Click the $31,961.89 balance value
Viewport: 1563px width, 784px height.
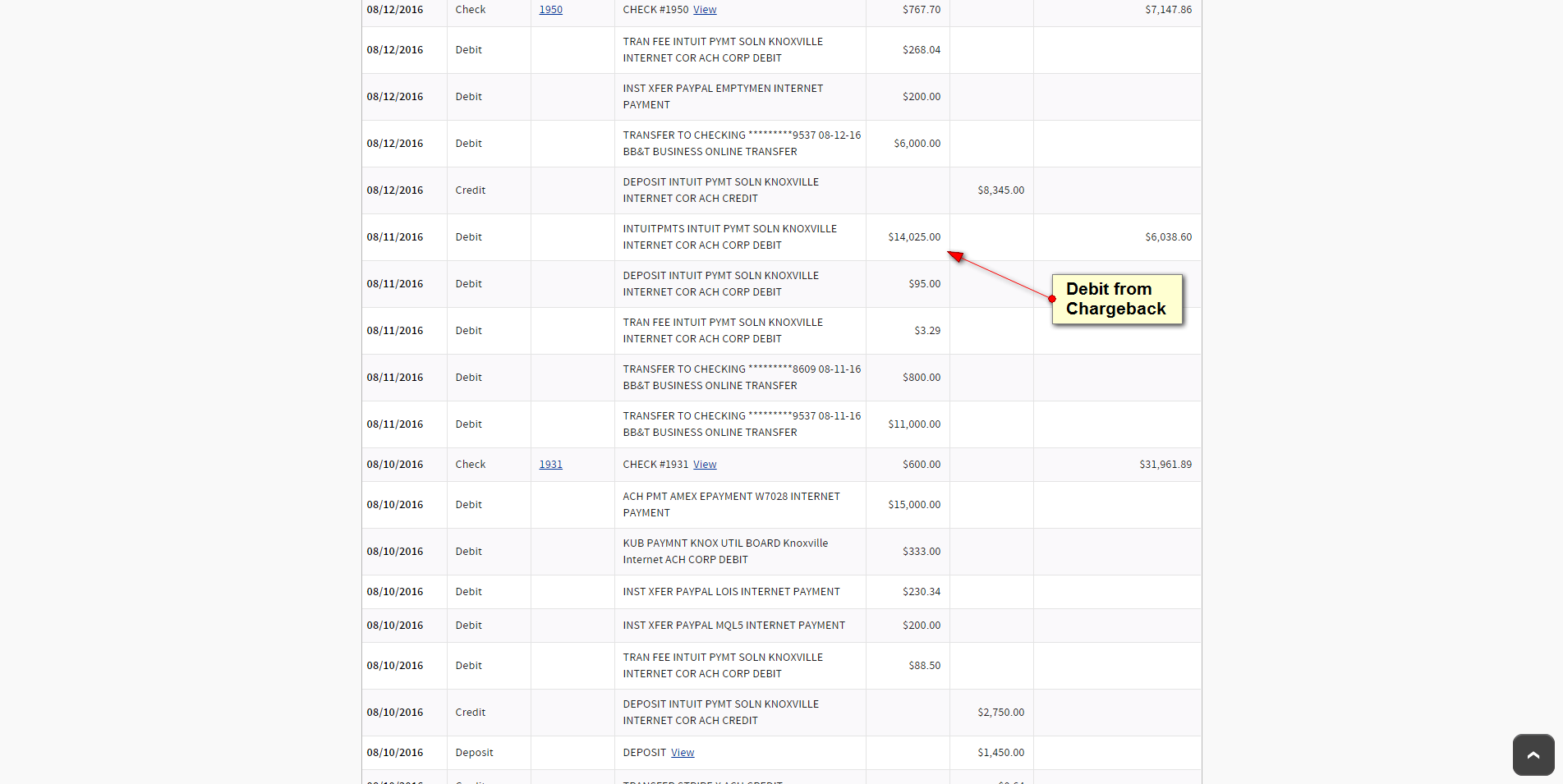click(1165, 465)
